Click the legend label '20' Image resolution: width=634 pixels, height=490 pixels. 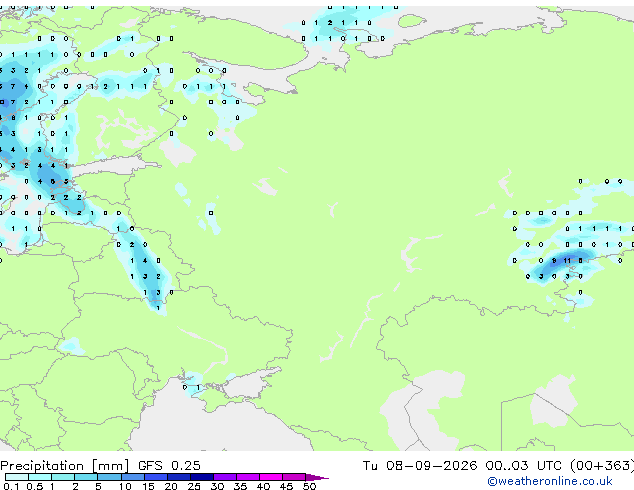(171, 486)
